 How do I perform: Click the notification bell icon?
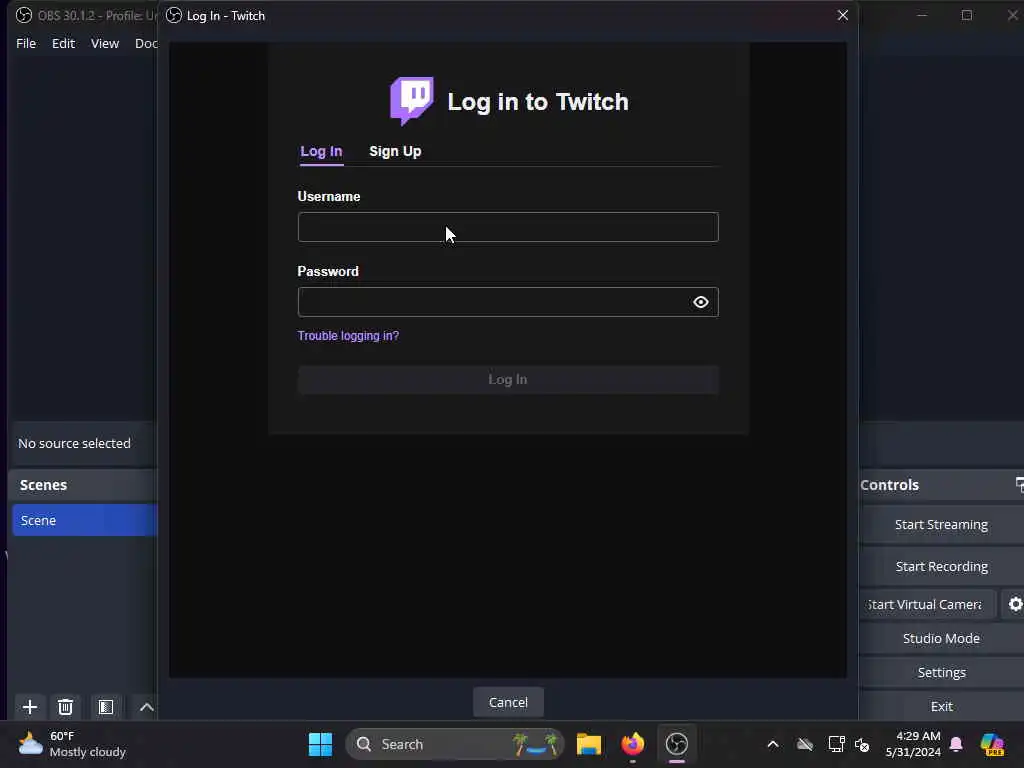pos(956,744)
